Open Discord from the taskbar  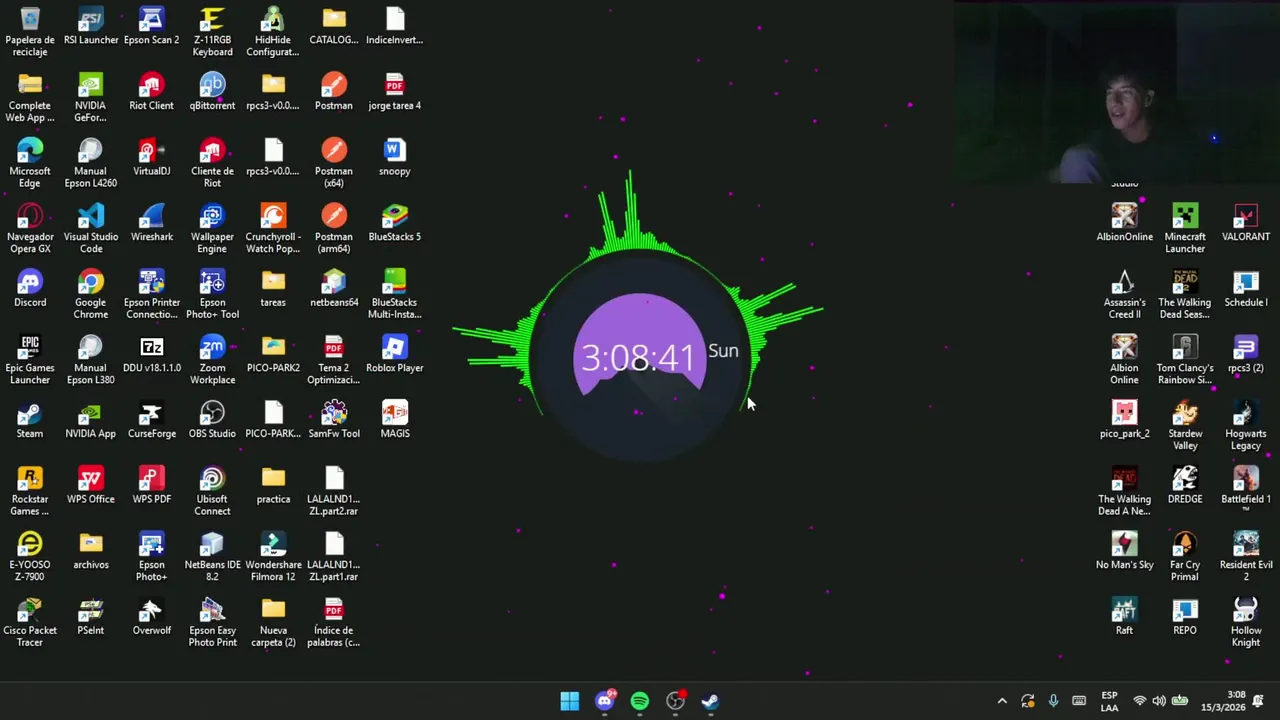tap(605, 701)
